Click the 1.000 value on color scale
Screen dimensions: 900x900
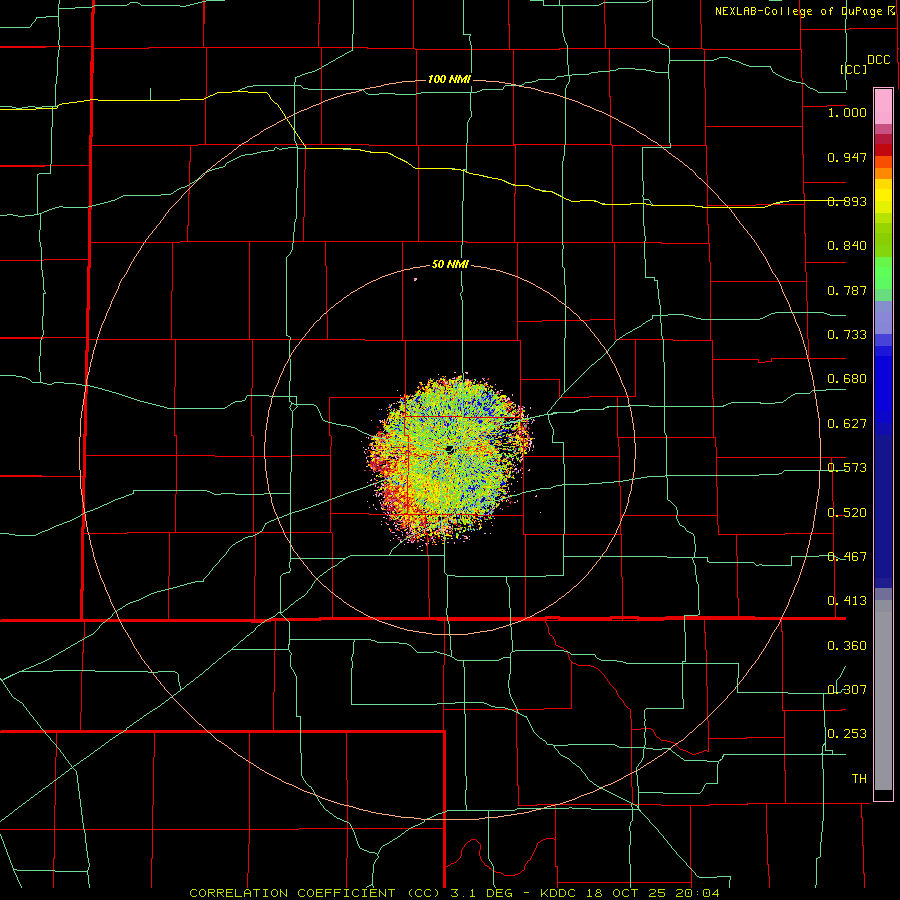click(x=847, y=112)
